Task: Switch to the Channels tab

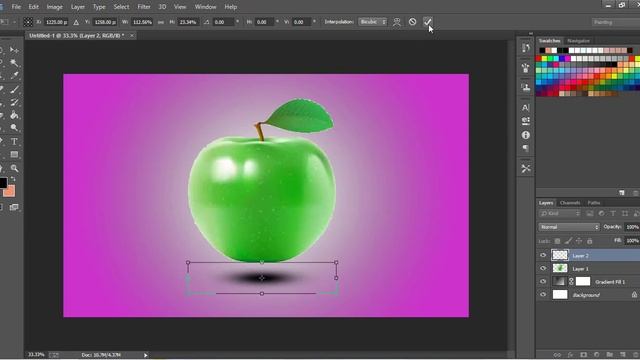Action: click(570, 203)
